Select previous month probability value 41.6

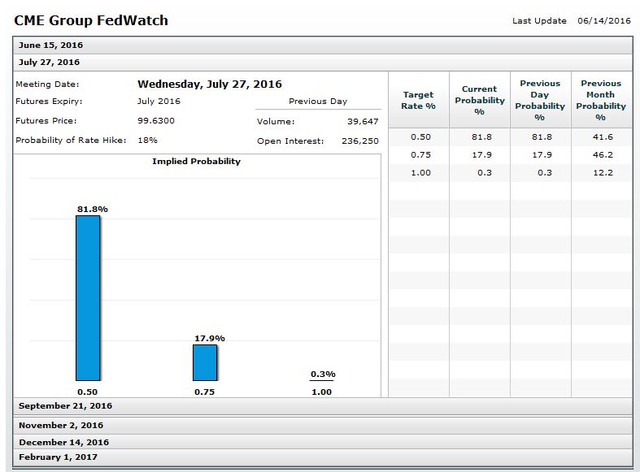[603, 137]
